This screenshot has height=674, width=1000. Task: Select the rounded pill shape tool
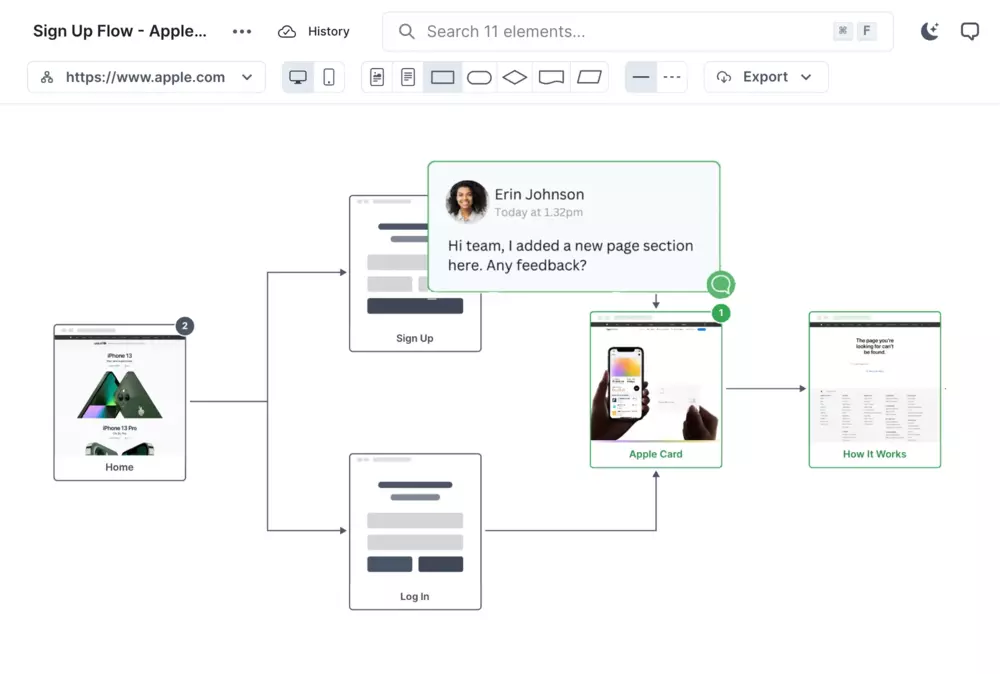tap(479, 77)
